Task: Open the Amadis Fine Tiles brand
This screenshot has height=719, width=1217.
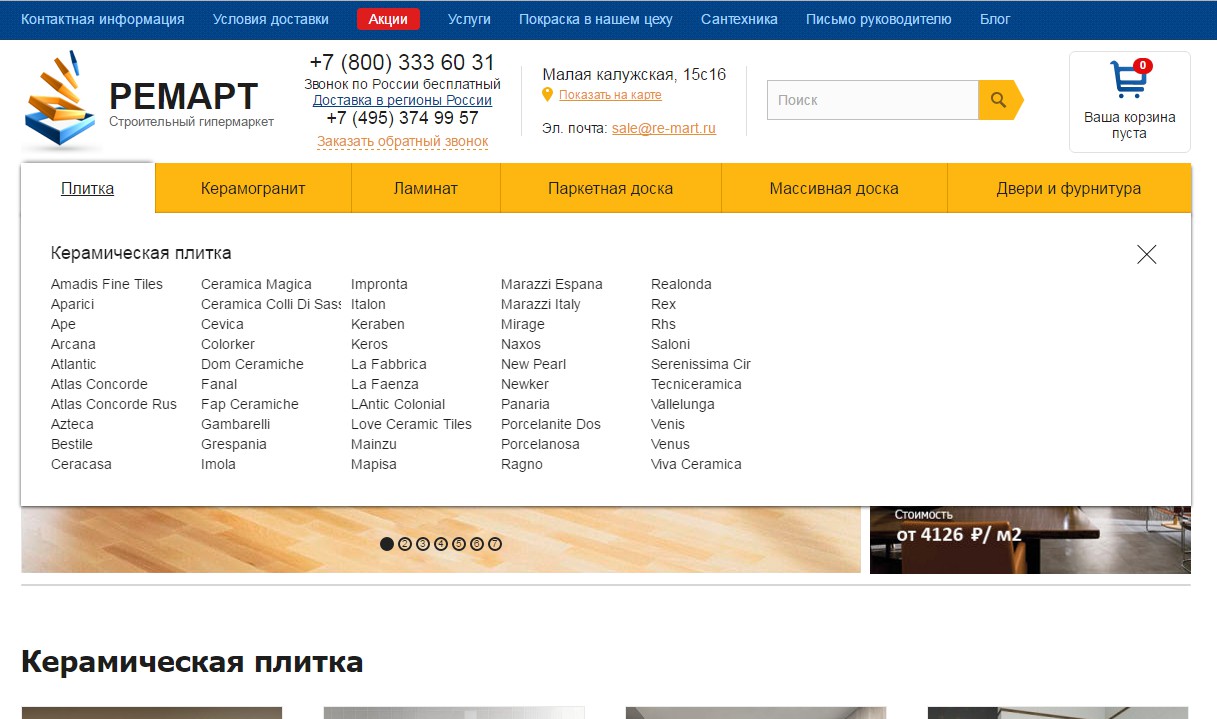Action: [107, 284]
